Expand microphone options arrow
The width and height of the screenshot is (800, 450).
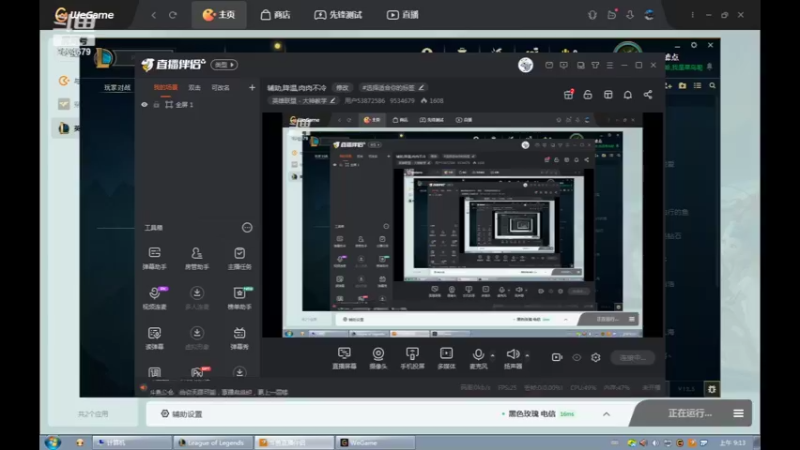click(x=492, y=355)
